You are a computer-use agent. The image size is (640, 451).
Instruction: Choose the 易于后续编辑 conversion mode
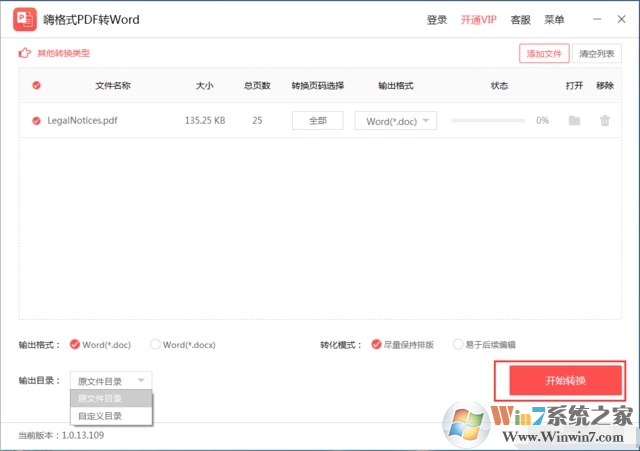point(458,344)
